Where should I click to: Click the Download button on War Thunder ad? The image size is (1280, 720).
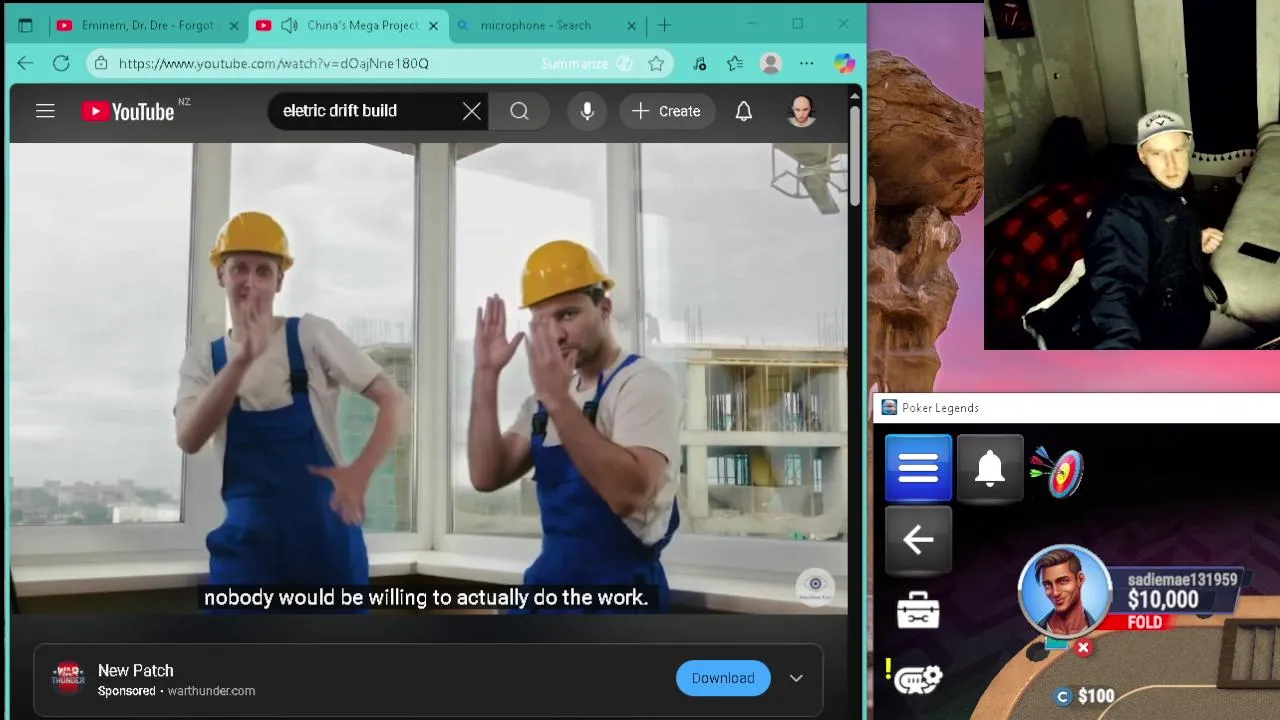coord(723,678)
